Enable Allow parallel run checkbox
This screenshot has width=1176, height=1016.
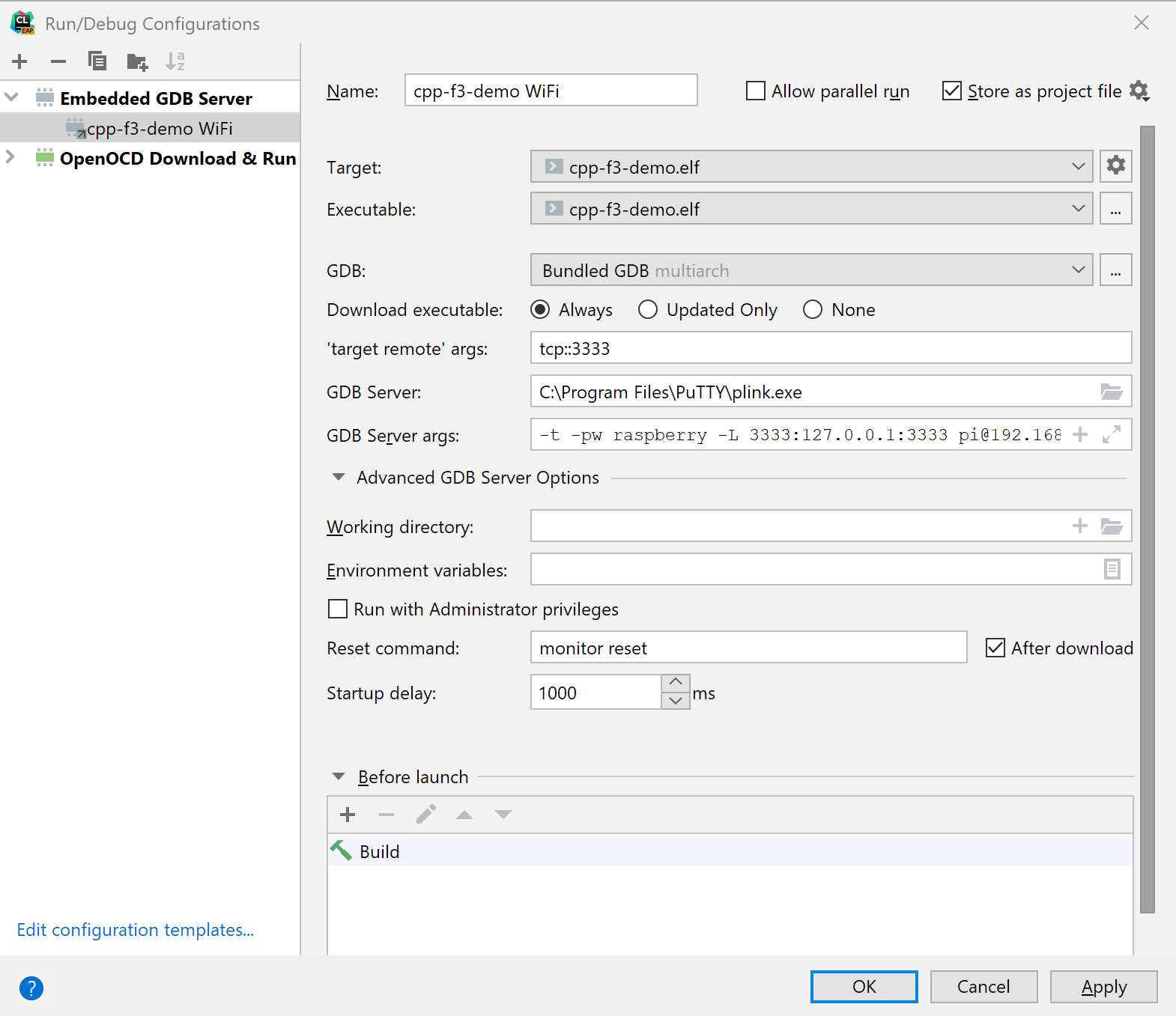[756, 91]
